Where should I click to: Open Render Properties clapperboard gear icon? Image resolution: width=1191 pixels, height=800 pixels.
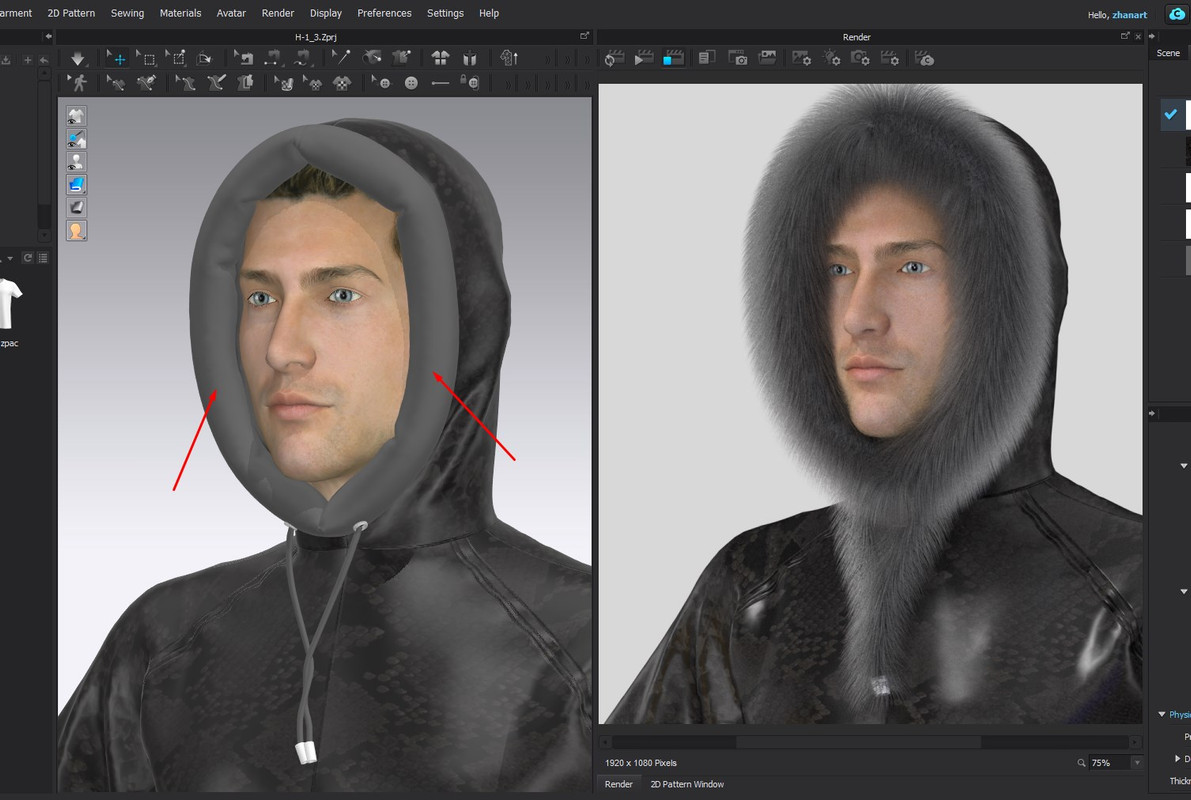point(889,58)
